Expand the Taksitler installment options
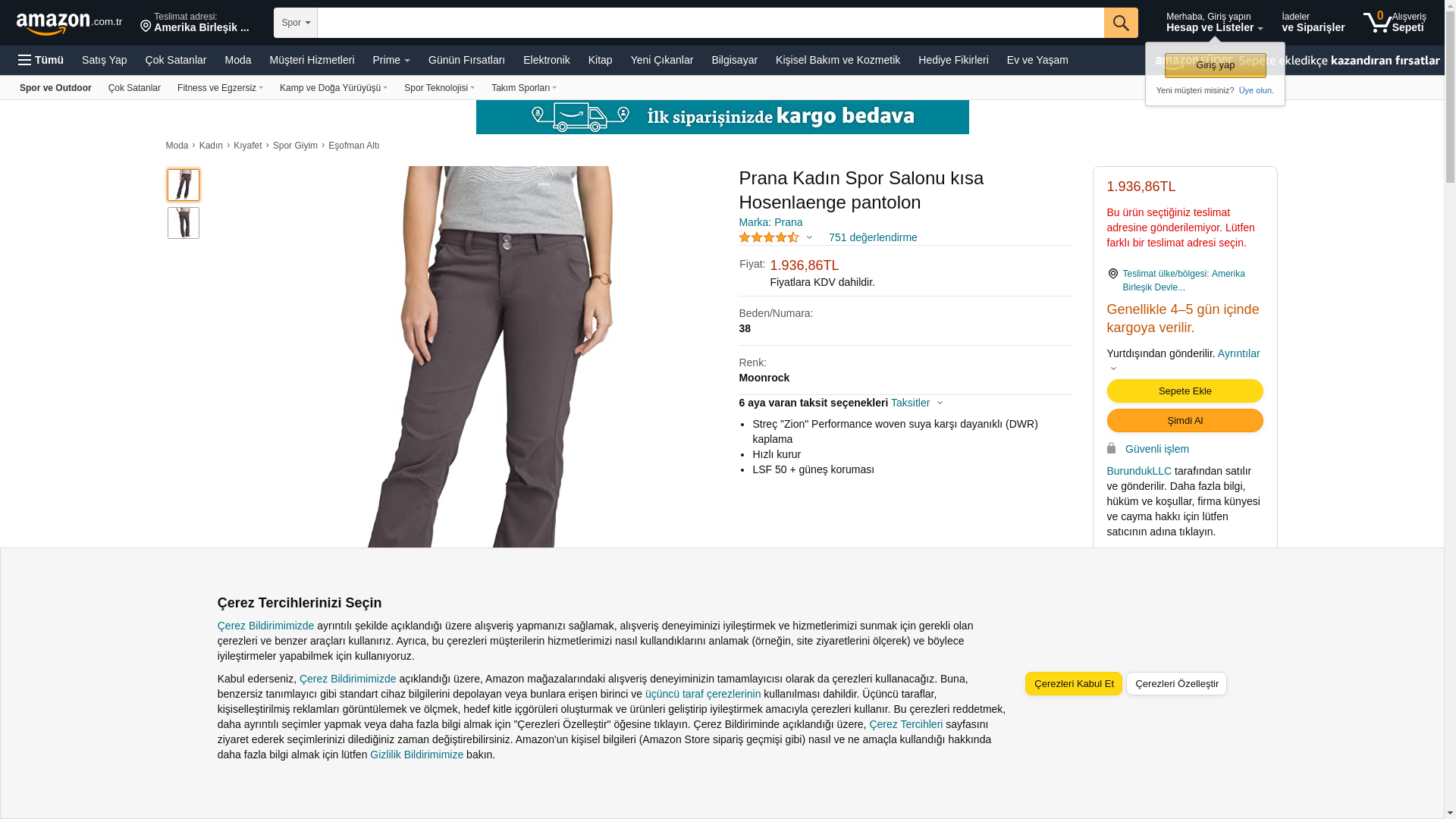Image resolution: width=1456 pixels, height=819 pixels. (917, 403)
